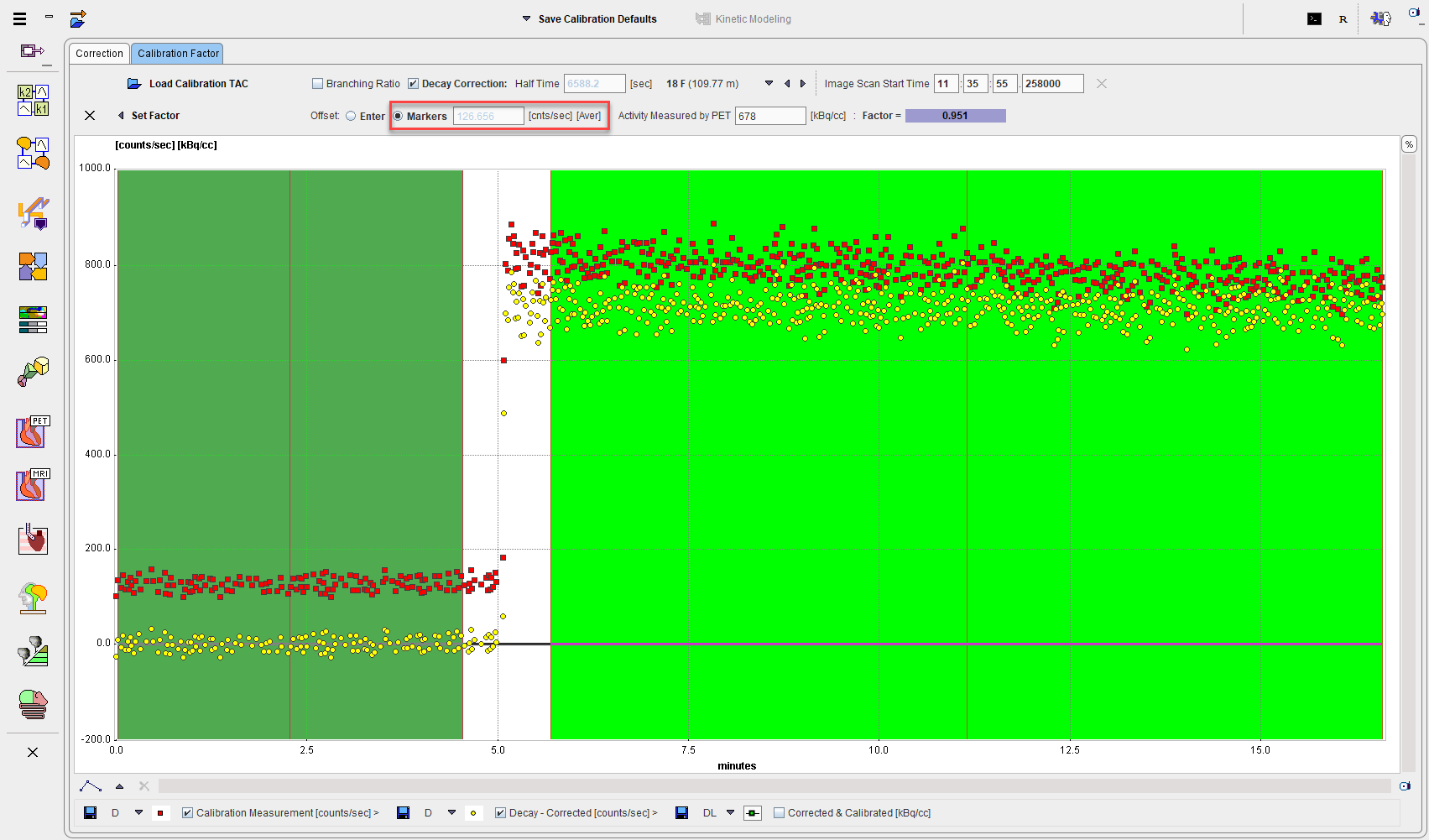
Task: Save the Calibration Measurement curve with its disk icon
Action: pos(91,812)
